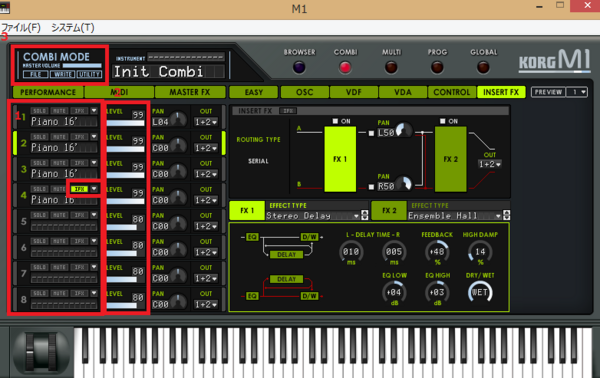
Task: Click the L50 pan knob in routing
Action: click(404, 130)
